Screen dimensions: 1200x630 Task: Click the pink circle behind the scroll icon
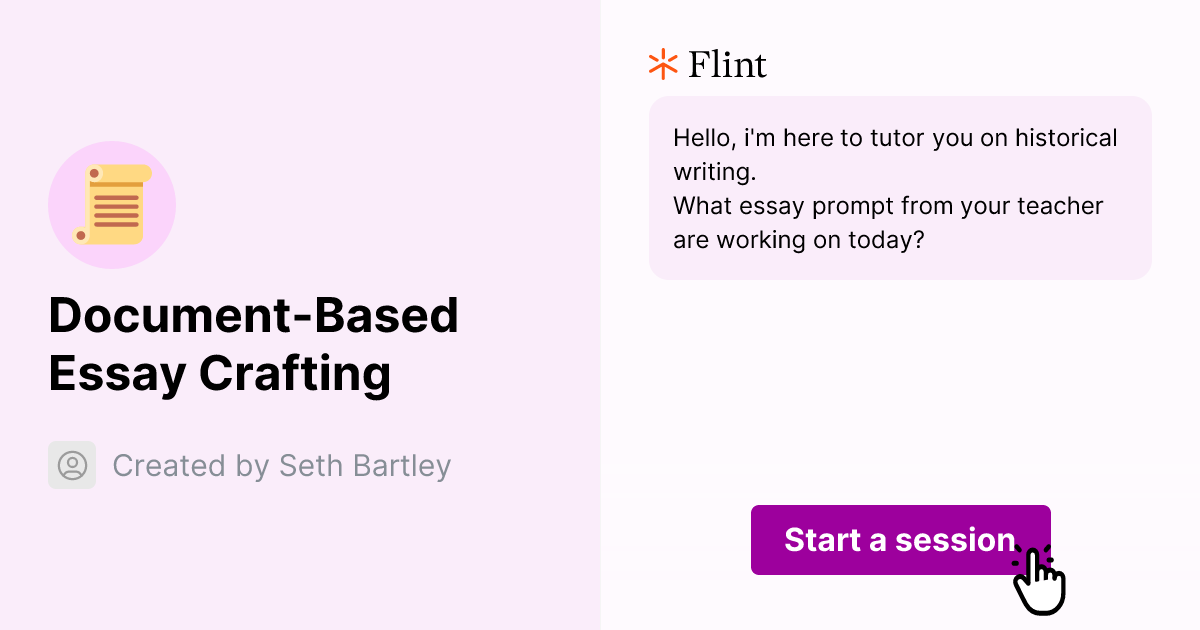112,204
